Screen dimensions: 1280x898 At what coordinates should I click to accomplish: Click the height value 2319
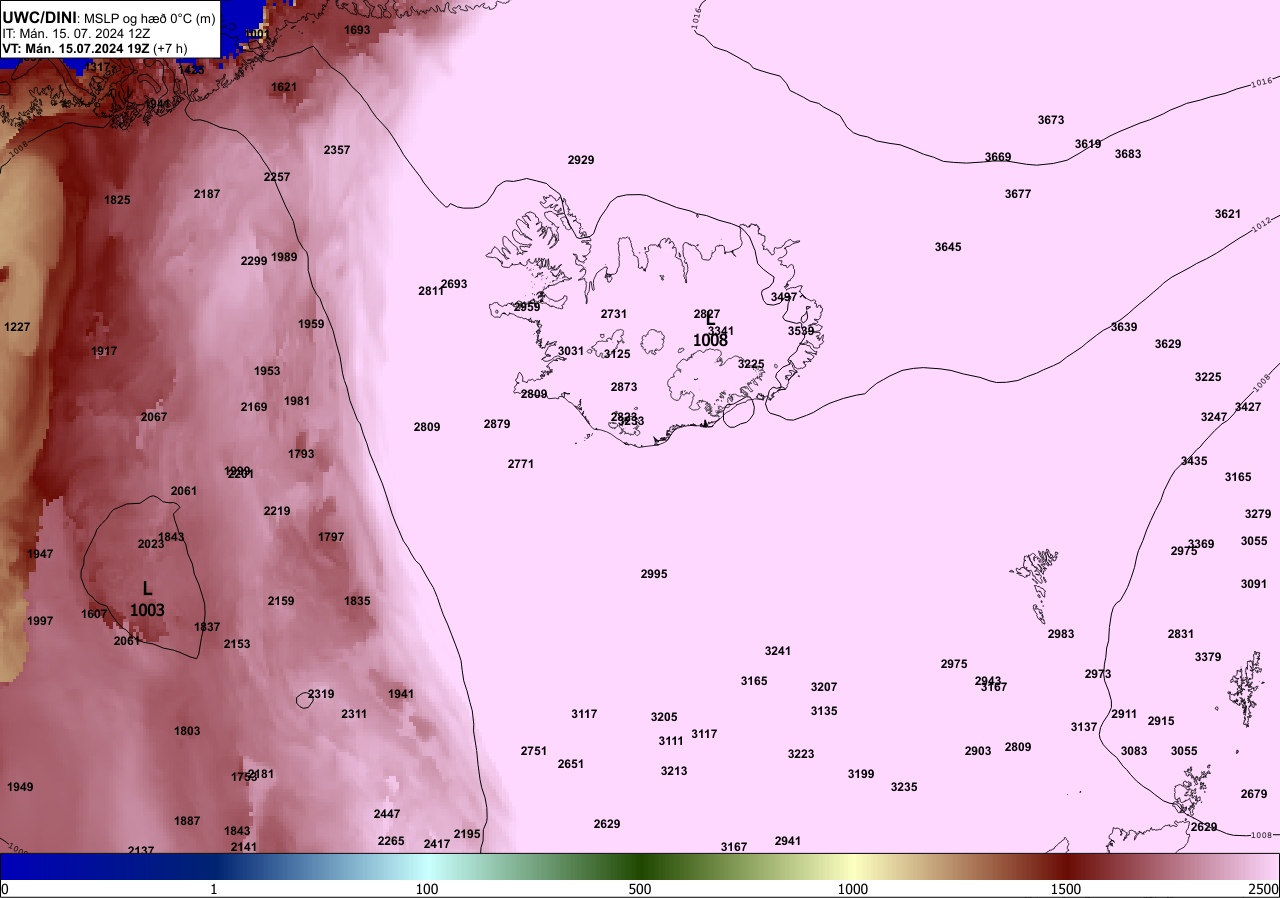pos(321,694)
